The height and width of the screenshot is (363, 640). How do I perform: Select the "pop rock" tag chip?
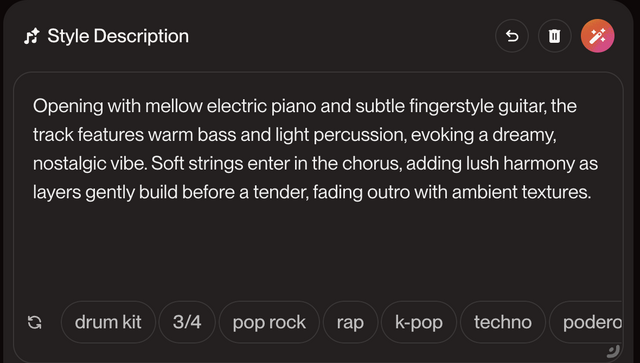(x=269, y=322)
